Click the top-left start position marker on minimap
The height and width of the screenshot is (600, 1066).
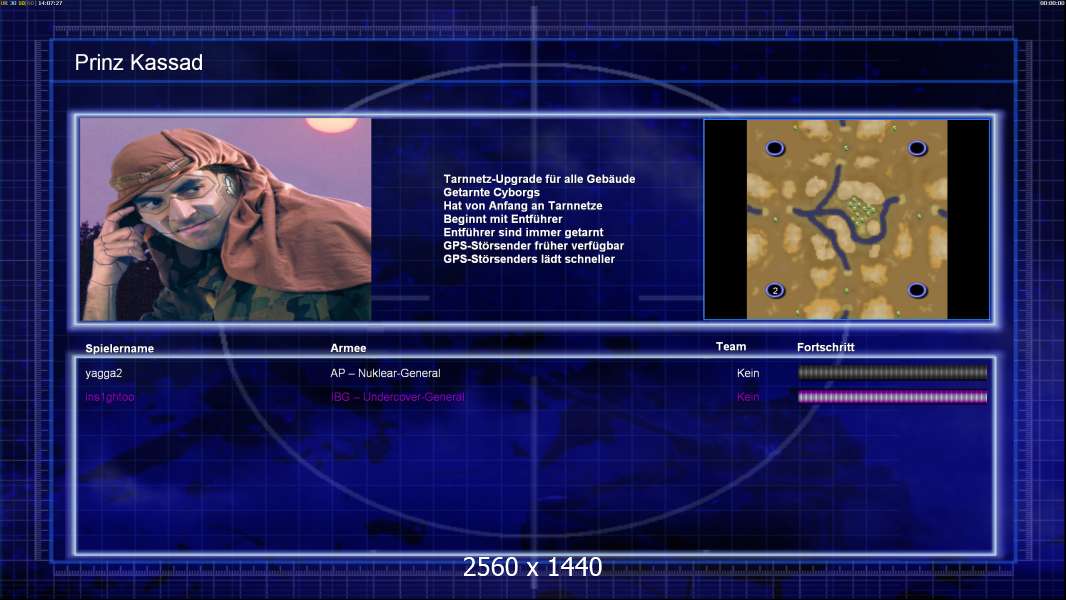click(775, 148)
